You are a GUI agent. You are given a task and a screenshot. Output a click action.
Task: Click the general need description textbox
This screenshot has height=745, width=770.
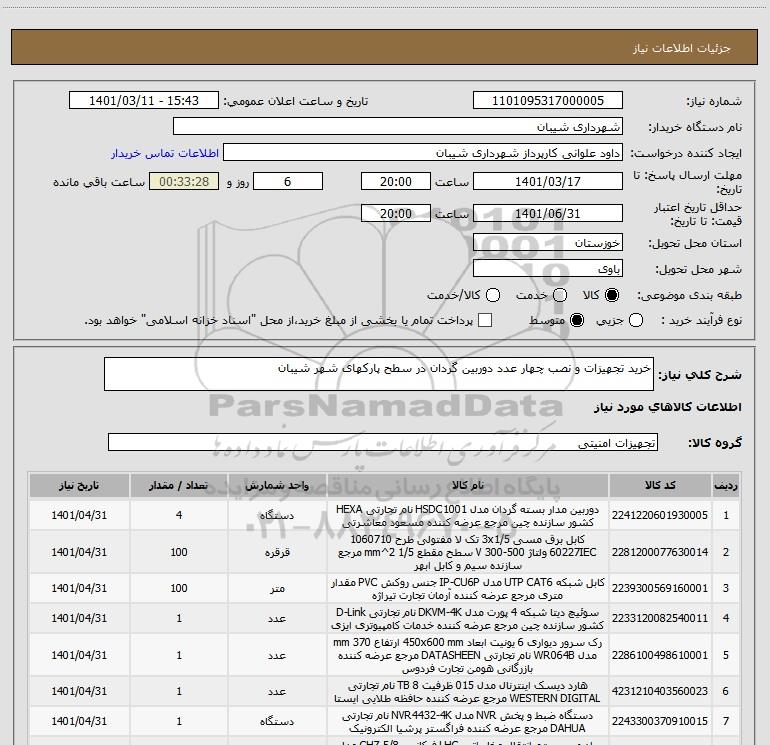[x=379, y=374]
